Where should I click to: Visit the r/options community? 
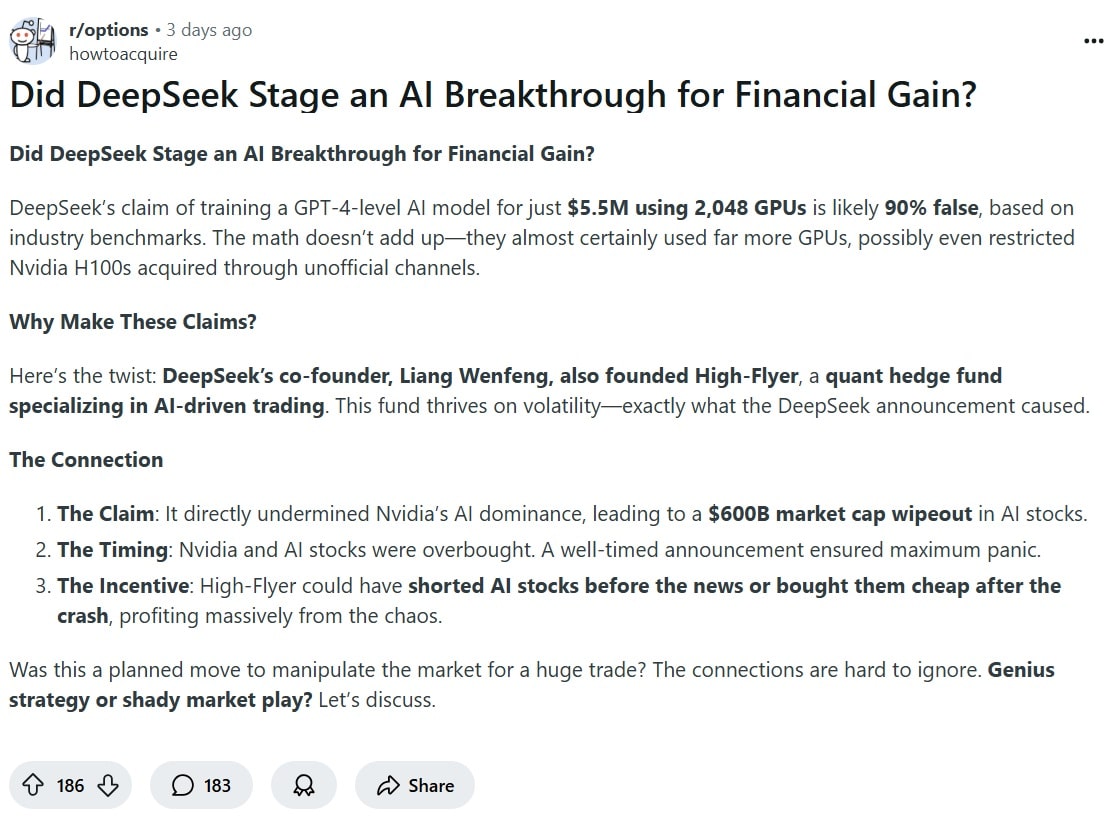click(109, 29)
